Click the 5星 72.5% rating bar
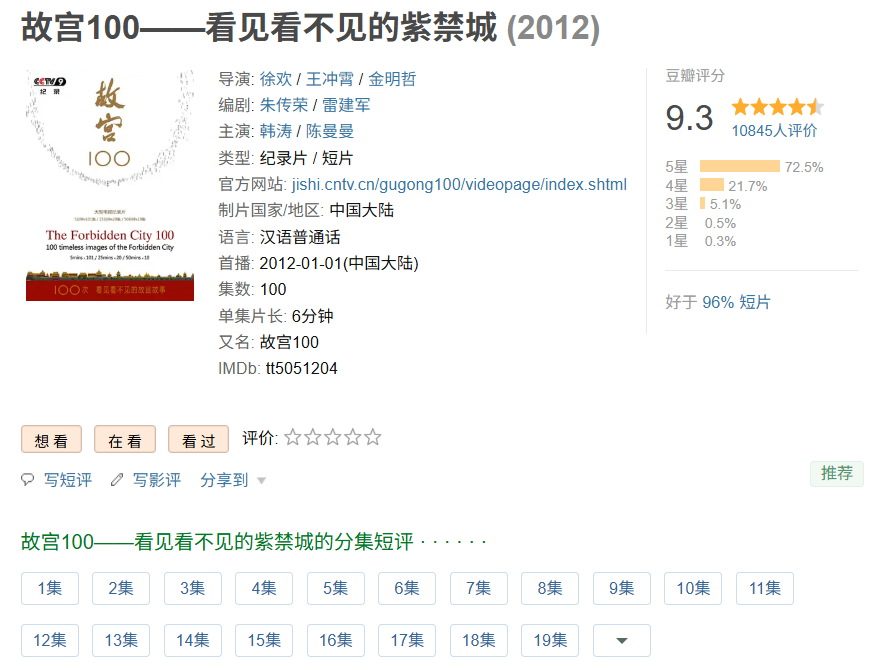 (x=740, y=166)
